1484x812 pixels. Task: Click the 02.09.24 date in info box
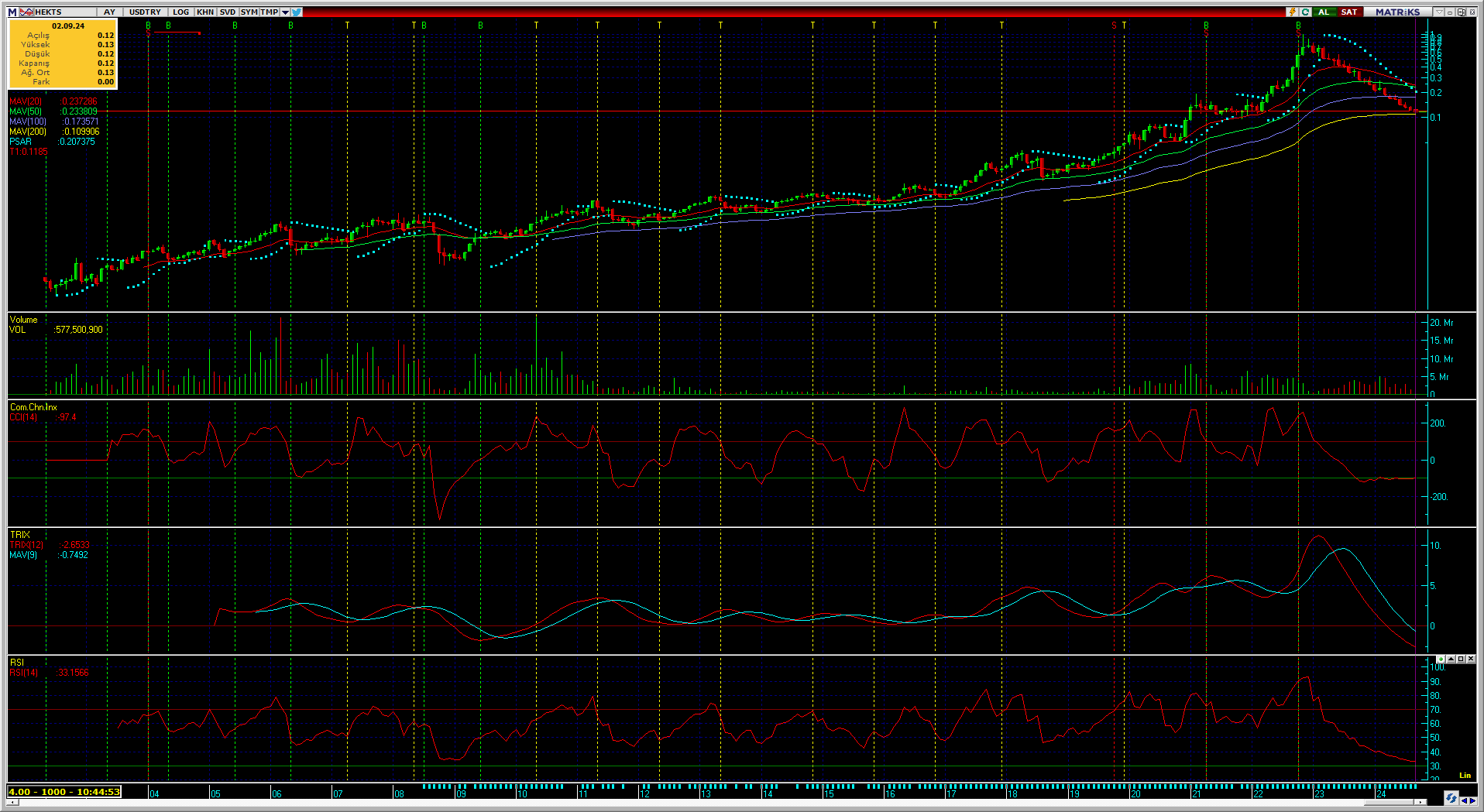[x=68, y=26]
